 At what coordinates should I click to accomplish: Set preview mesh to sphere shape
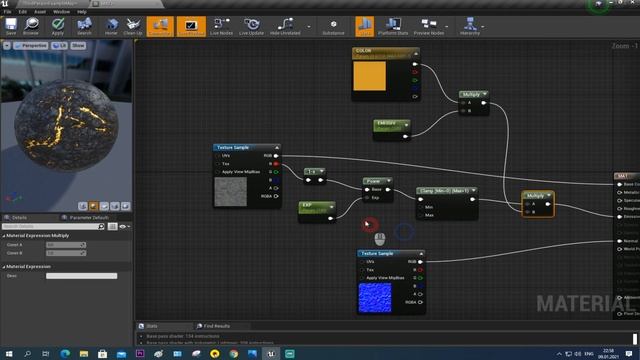coord(93,206)
